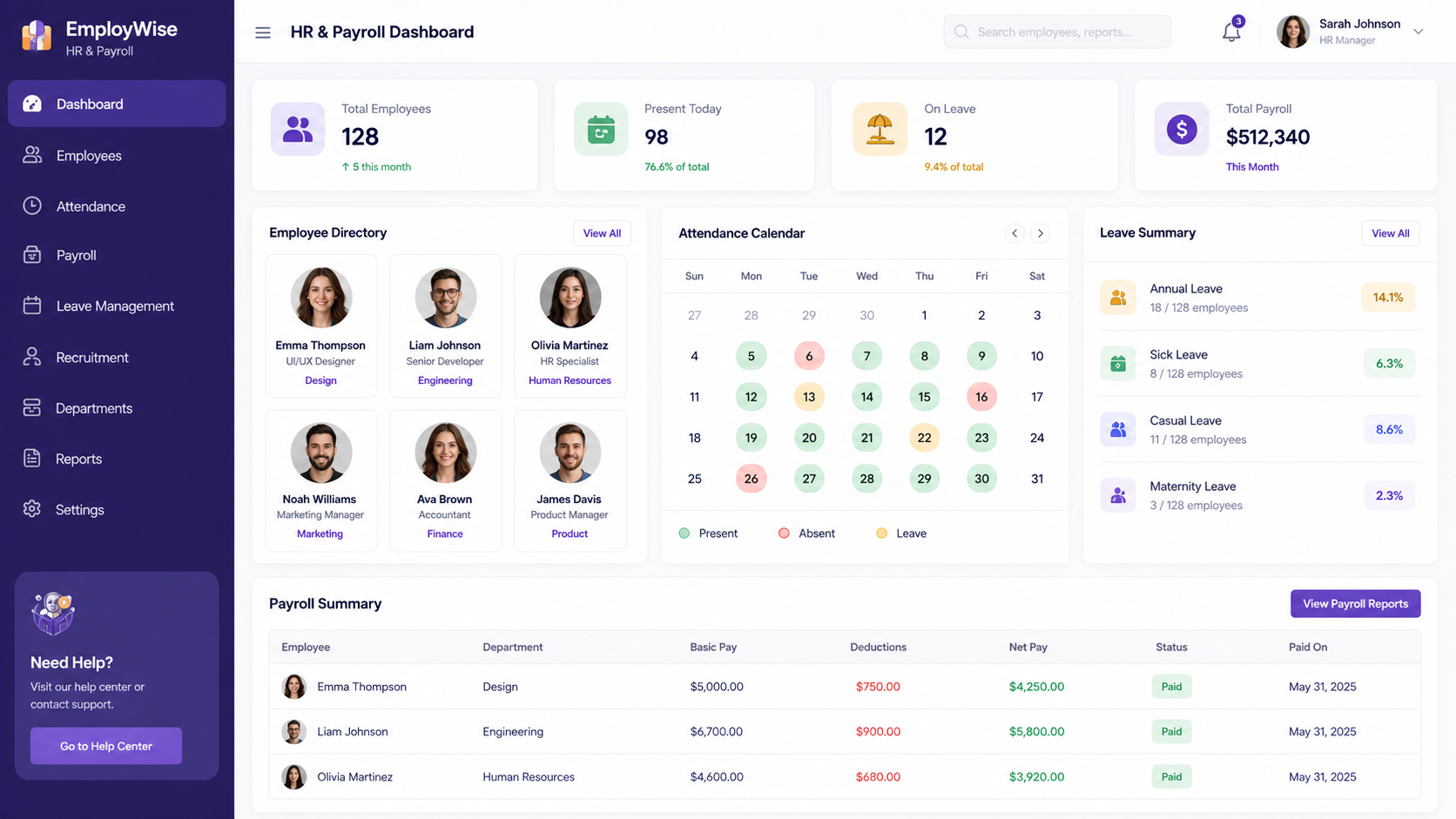Open Emma Thompson's directory photo
This screenshot has width=1456, height=819.
pos(321,298)
